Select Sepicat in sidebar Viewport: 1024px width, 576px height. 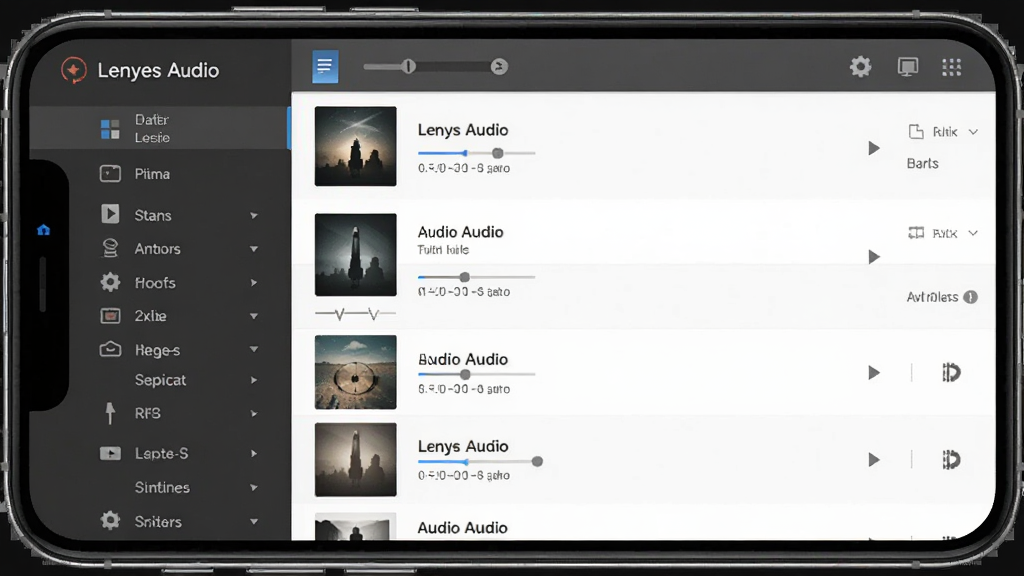[x=160, y=380]
